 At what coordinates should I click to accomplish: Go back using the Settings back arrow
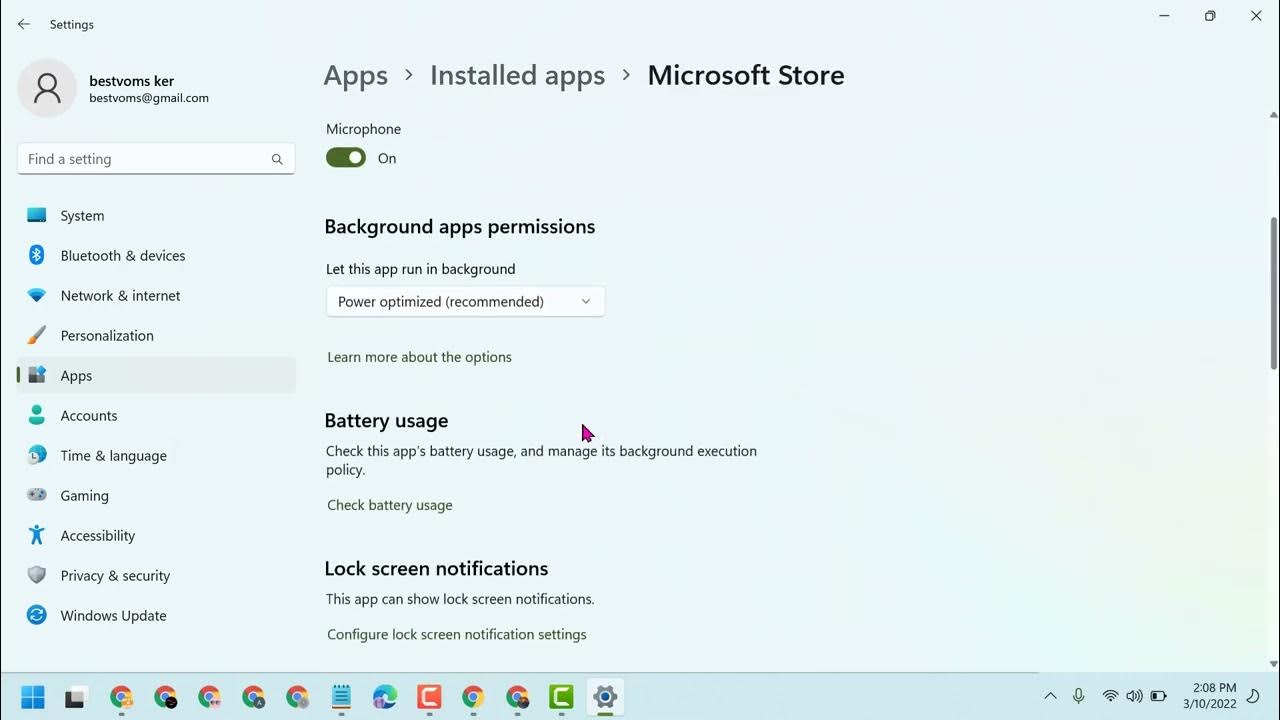pyautogui.click(x=24, y=24)
